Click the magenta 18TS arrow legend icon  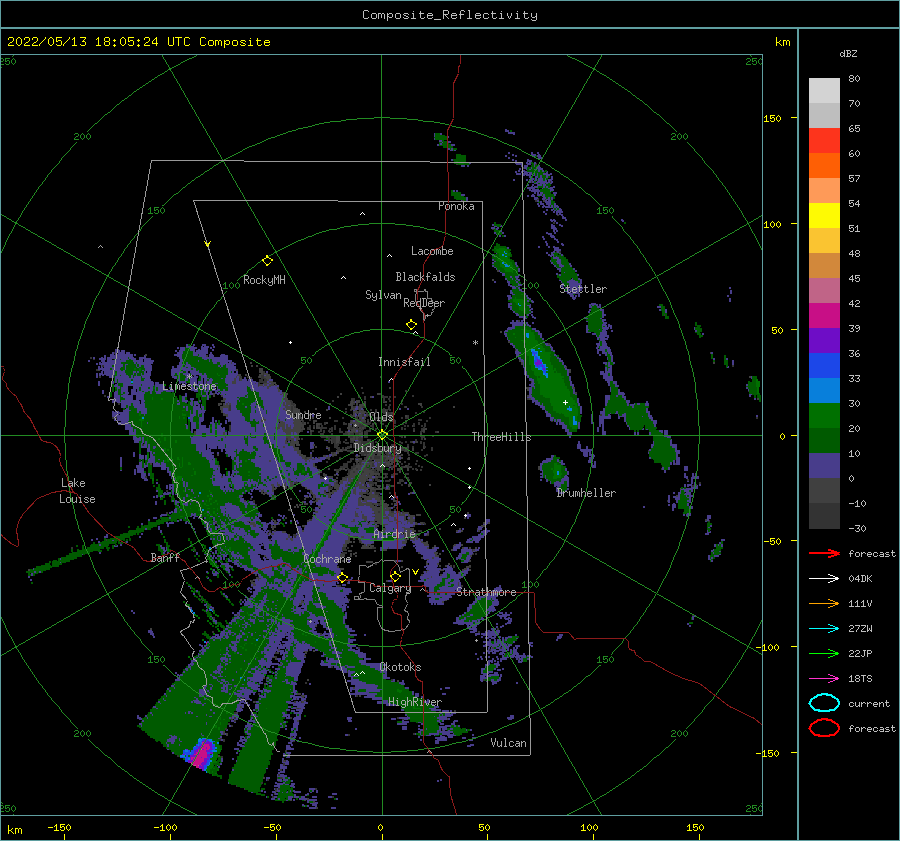click(824, 679)
